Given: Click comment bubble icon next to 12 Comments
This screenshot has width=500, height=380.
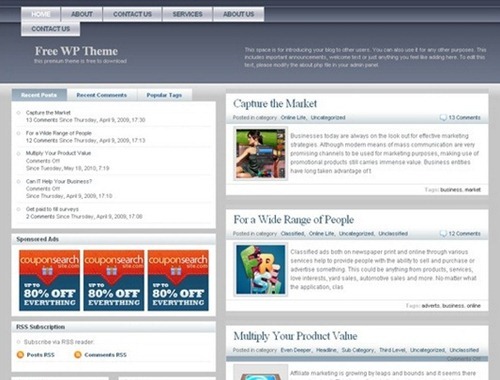Looking at the screenshot, I should tap(443, 233).
